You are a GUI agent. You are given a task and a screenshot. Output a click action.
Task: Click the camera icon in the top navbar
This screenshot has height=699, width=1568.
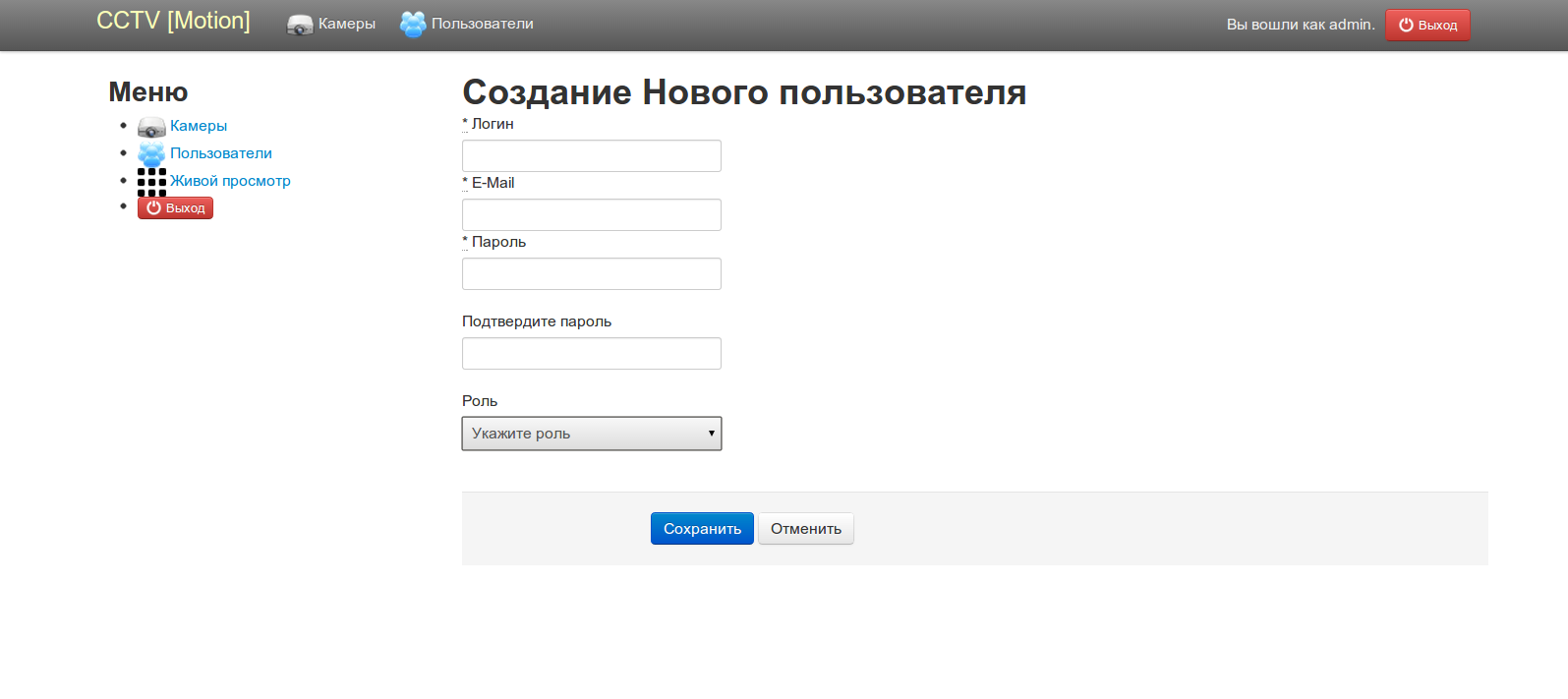coord(300,25)
